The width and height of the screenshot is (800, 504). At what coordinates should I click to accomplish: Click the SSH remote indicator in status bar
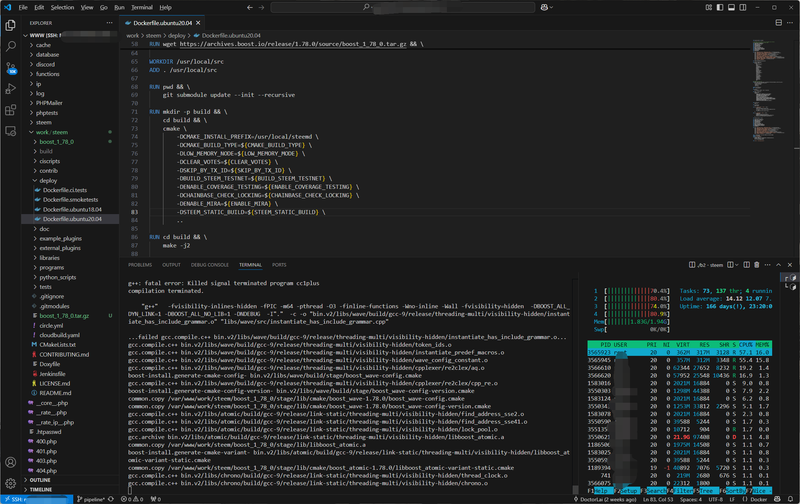click(37, 499)
